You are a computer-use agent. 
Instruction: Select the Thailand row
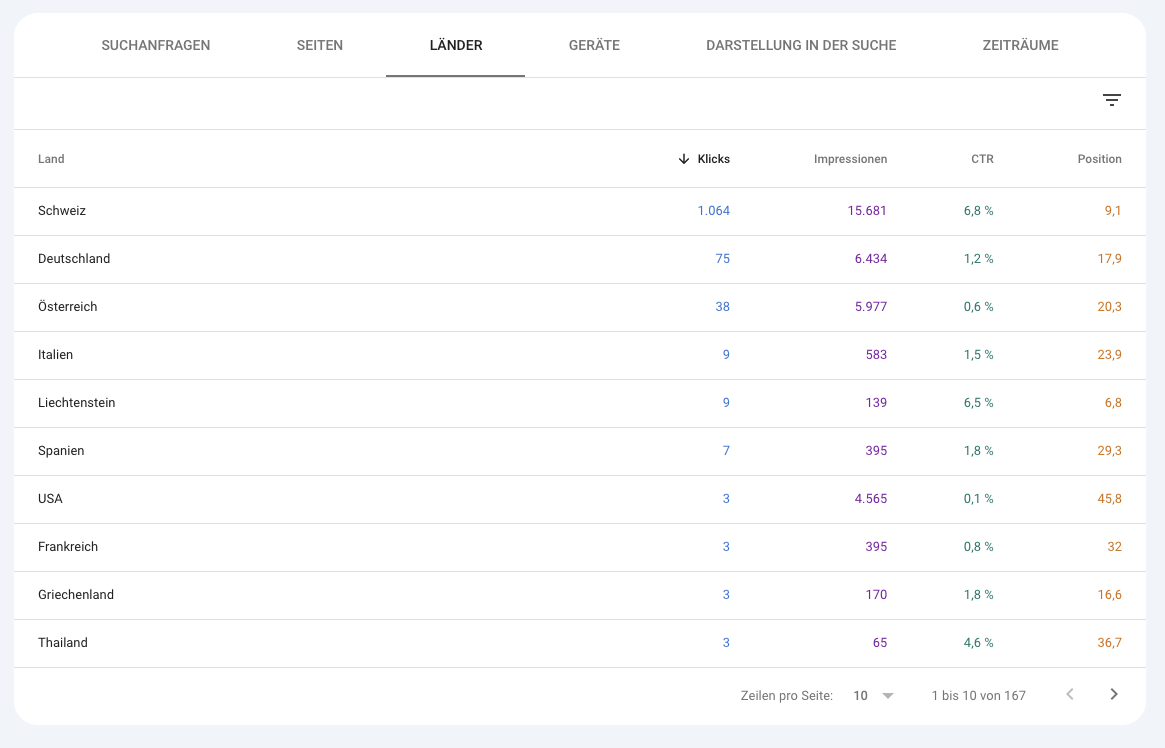coord(580,643)
